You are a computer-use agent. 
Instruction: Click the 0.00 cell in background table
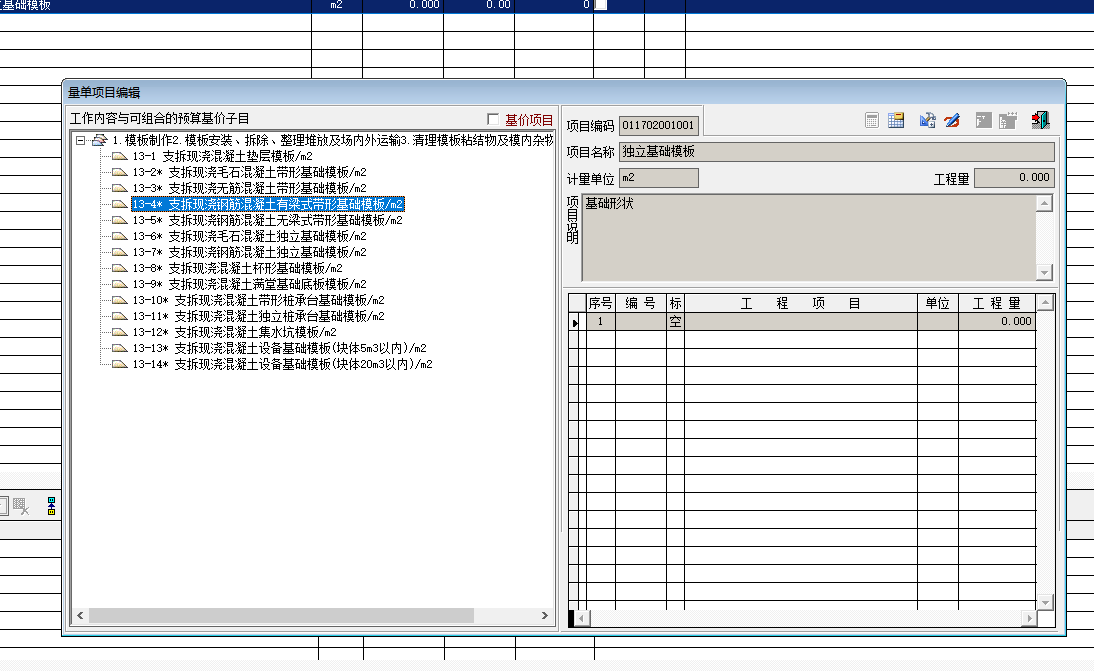tap(479, 5)
